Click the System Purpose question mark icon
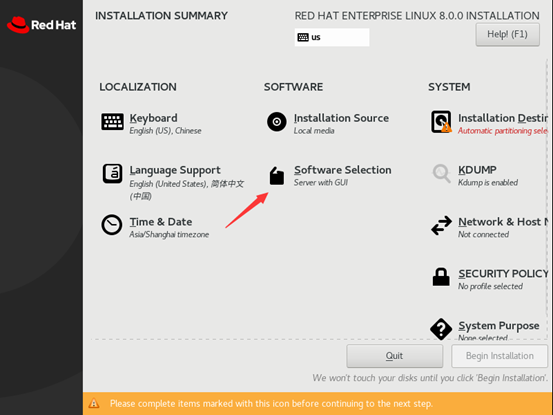Viewport: 553px width, 415px height. tap(441, 329)
